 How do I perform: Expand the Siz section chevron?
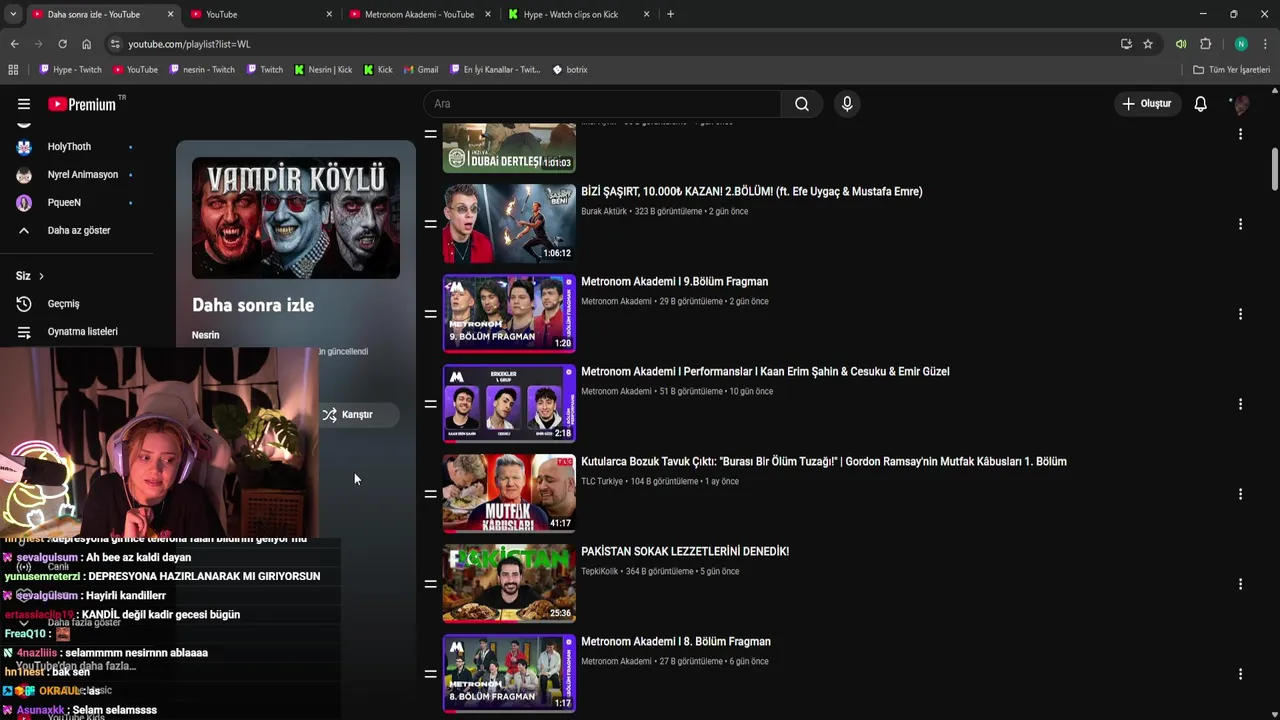pyautogui.click(x=41, y=276)
